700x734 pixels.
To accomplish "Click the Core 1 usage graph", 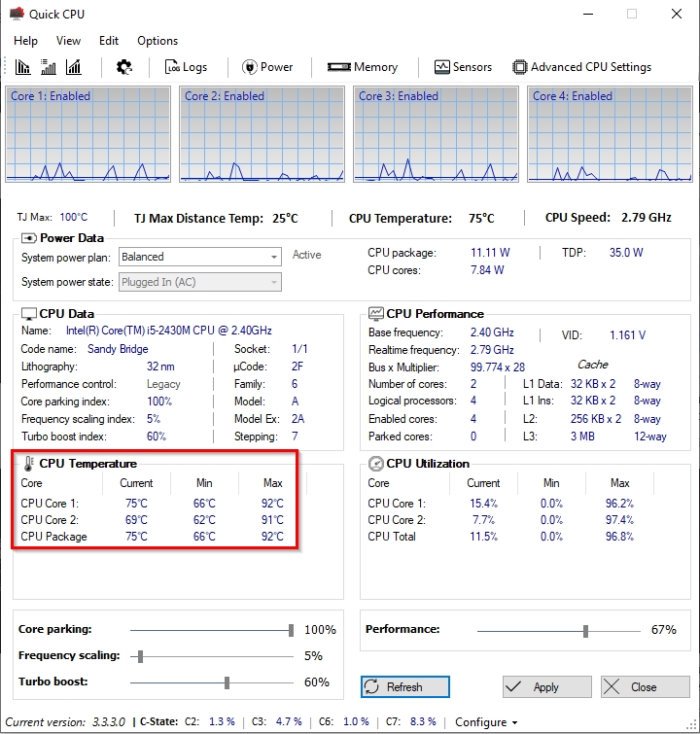I will tap(88, 134).
